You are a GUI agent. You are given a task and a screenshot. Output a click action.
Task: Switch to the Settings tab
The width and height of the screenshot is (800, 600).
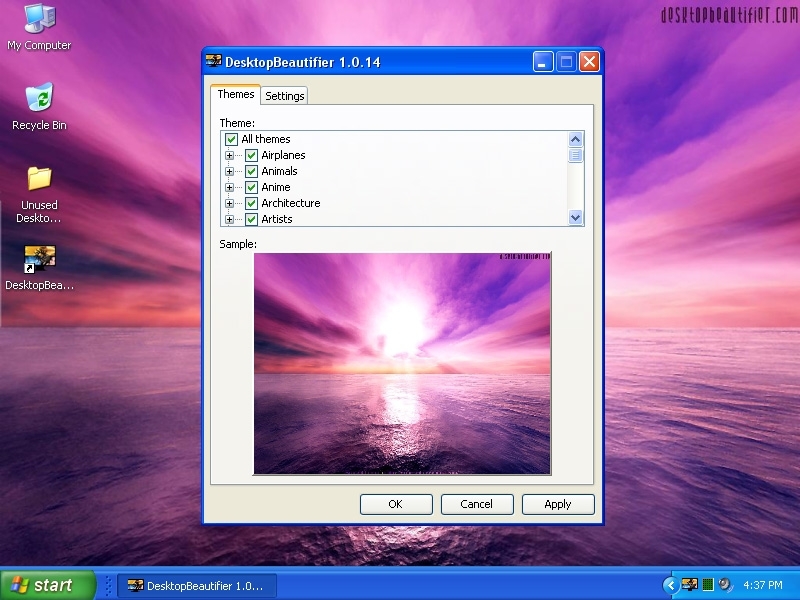coord(284,96)
